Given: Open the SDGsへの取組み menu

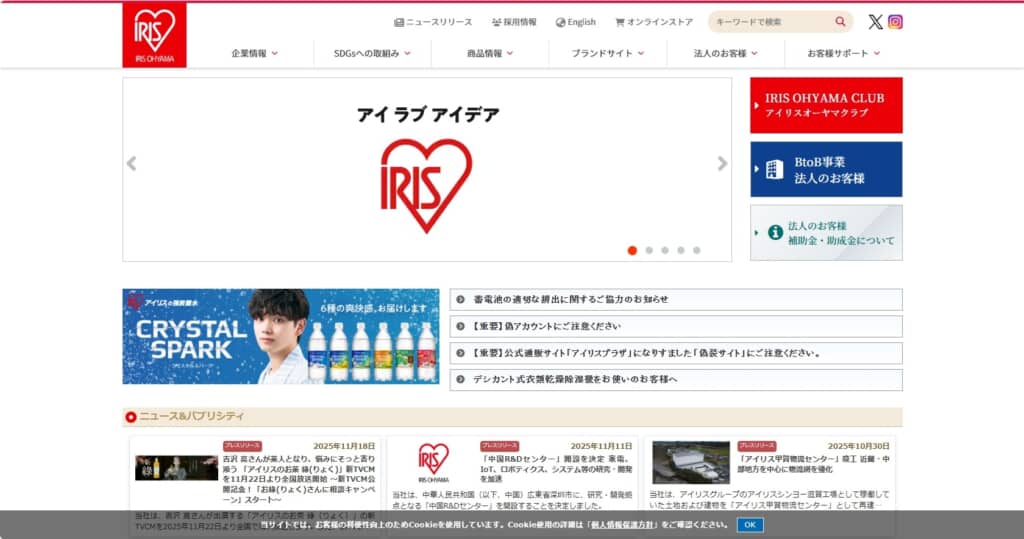Looking at the screenshot, I should click(x=372, y=53).
